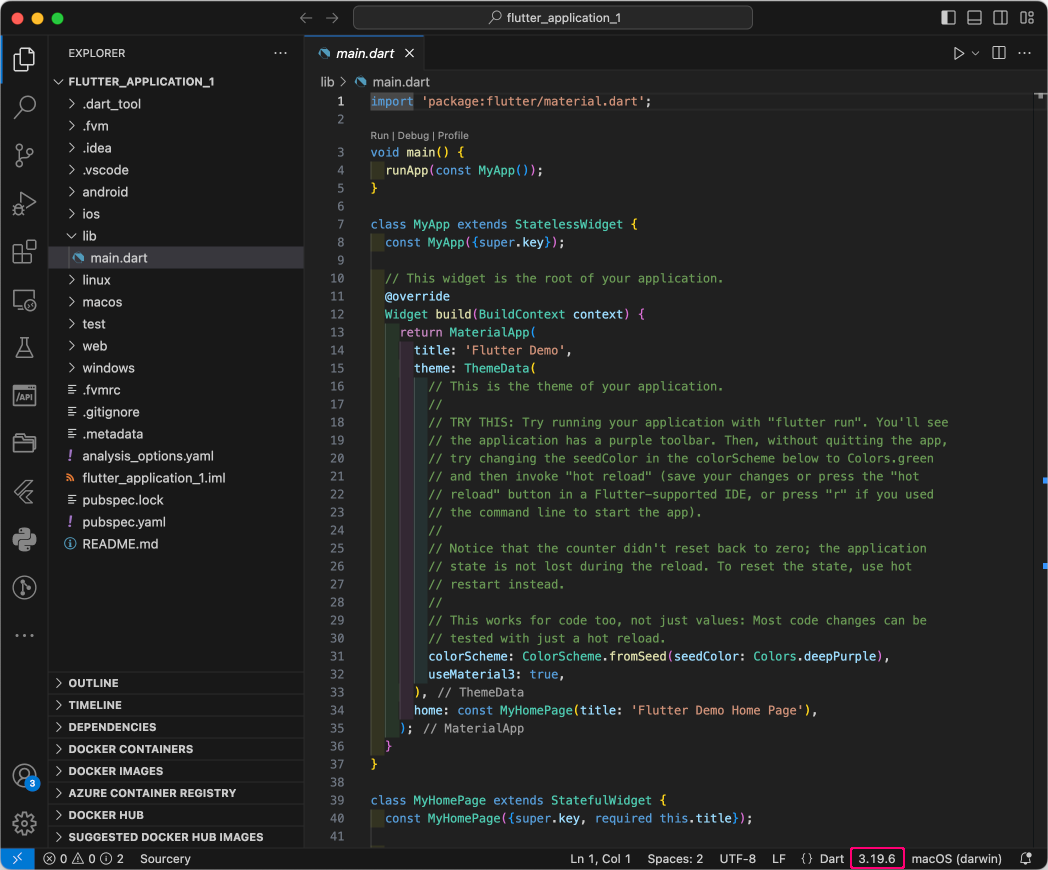Split the editor right
This screenshot has width=1048, height=870.
[x=999, y=53]
